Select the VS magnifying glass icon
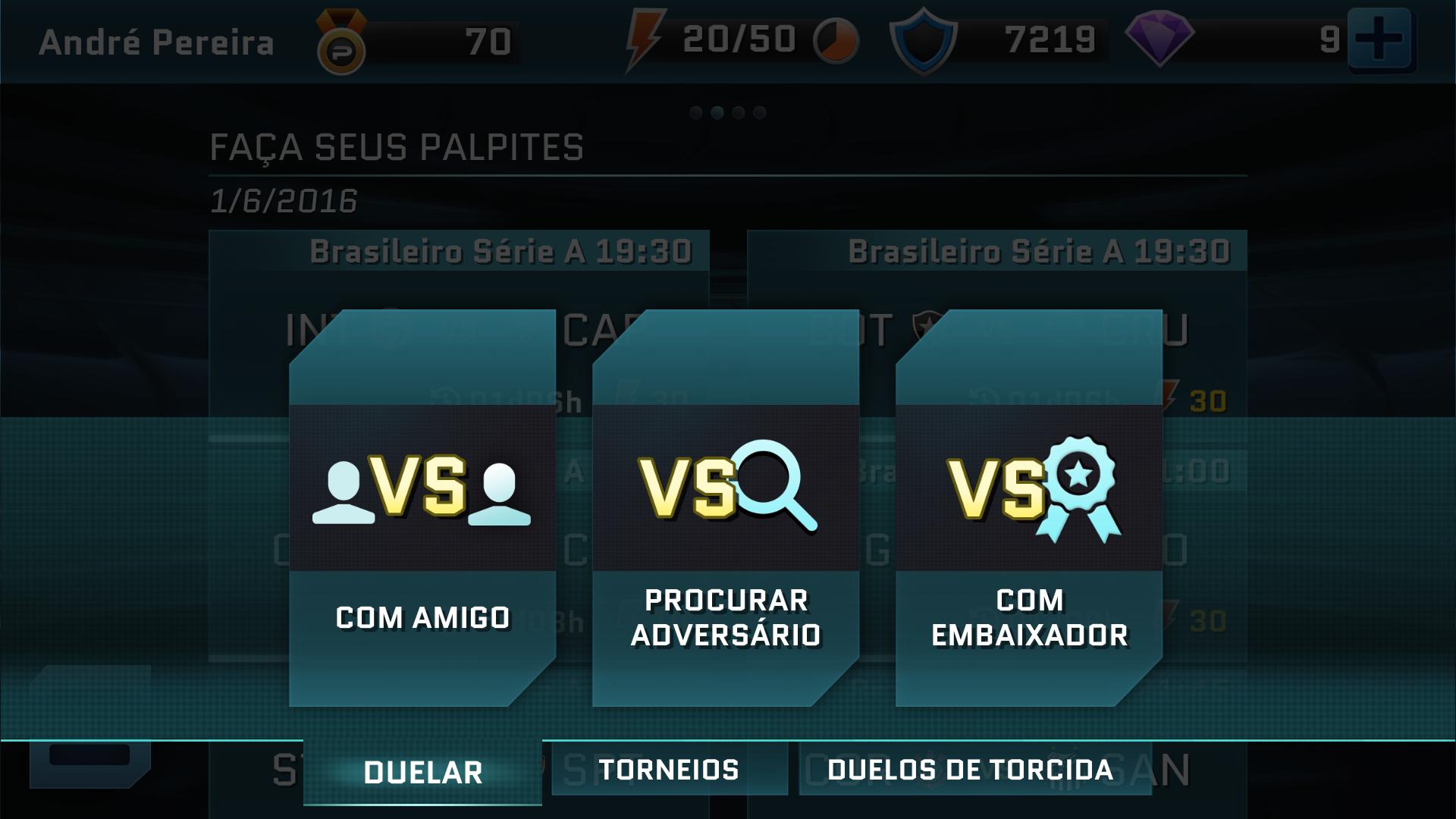The height and width of the screenshot is (819, 1456). pyautogui.click(x=726, y=486)
